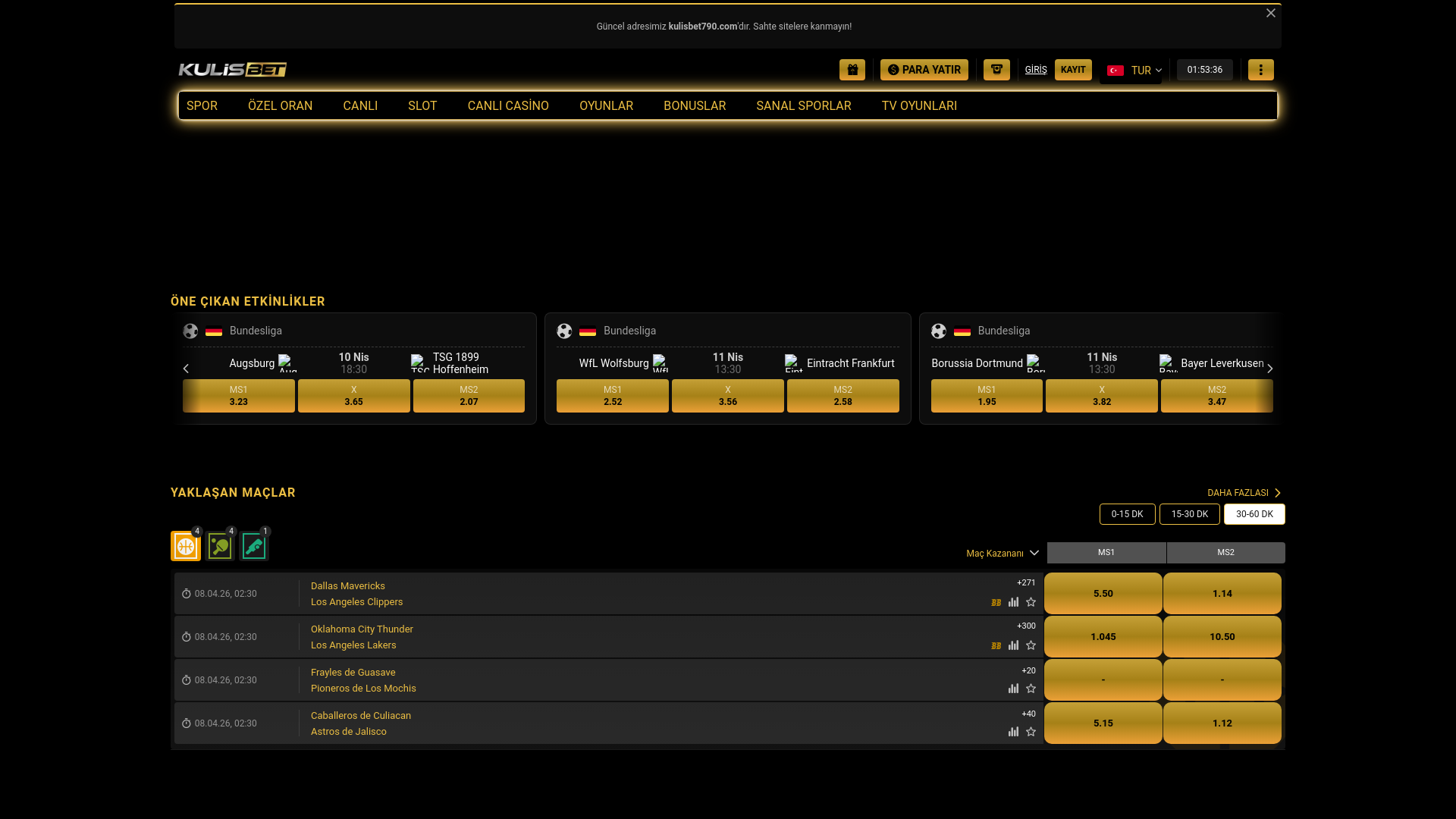Open statistics for Frayles de Guasave match
This screenshot has height=819, width=1456.
click(1013, 689)
